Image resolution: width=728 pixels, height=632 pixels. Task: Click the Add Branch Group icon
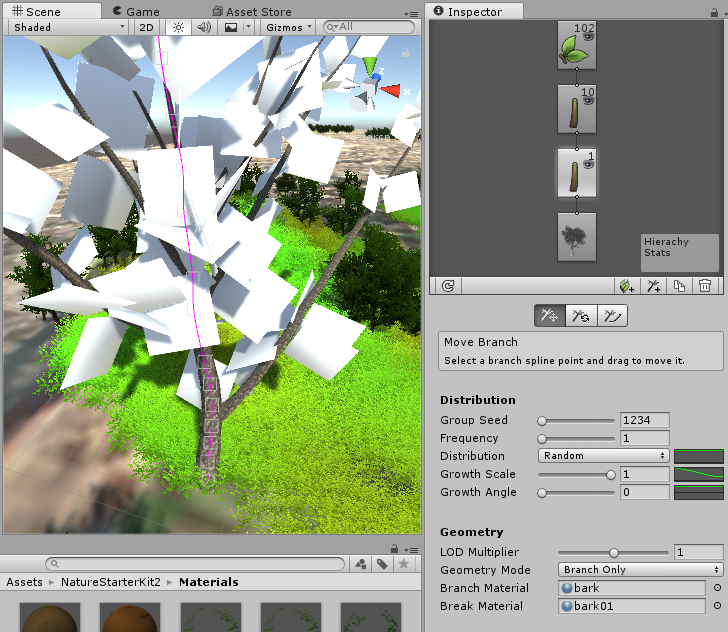(x=653, y=286)
